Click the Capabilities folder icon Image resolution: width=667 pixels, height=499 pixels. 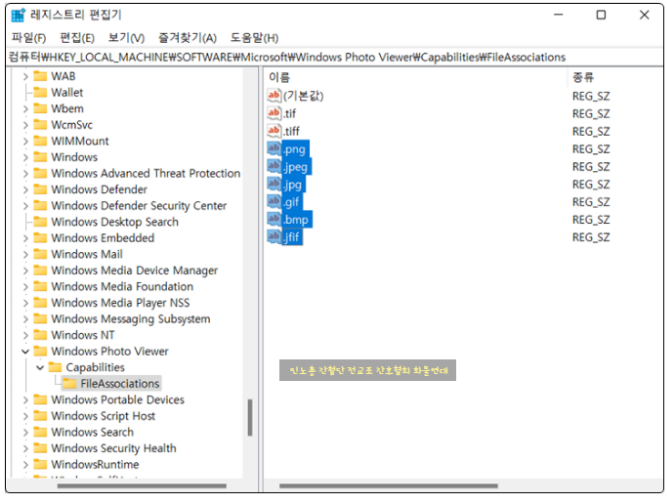(x=55, y=367)
